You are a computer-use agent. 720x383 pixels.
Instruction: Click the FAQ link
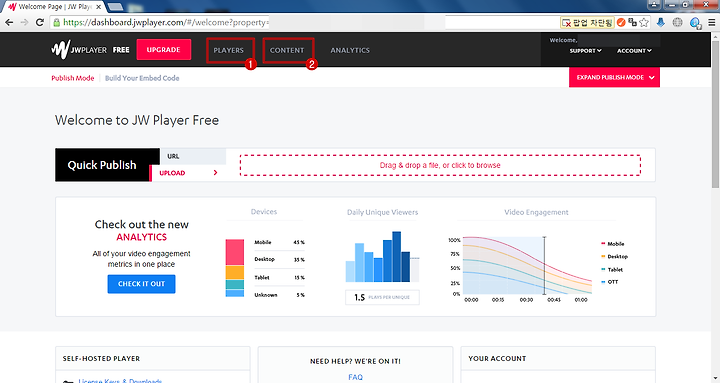[355, 377]
